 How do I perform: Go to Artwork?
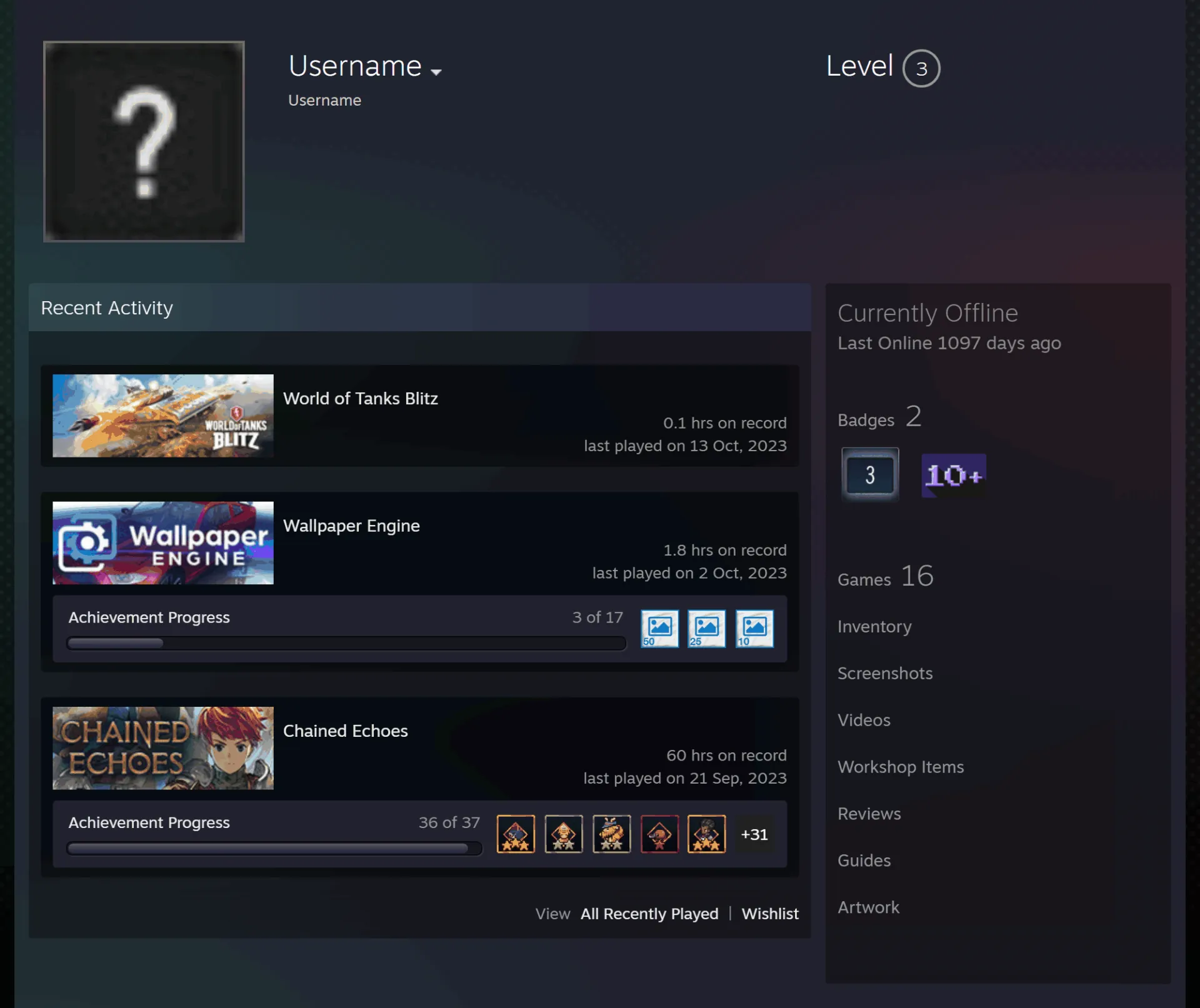(x=868, y=907)
